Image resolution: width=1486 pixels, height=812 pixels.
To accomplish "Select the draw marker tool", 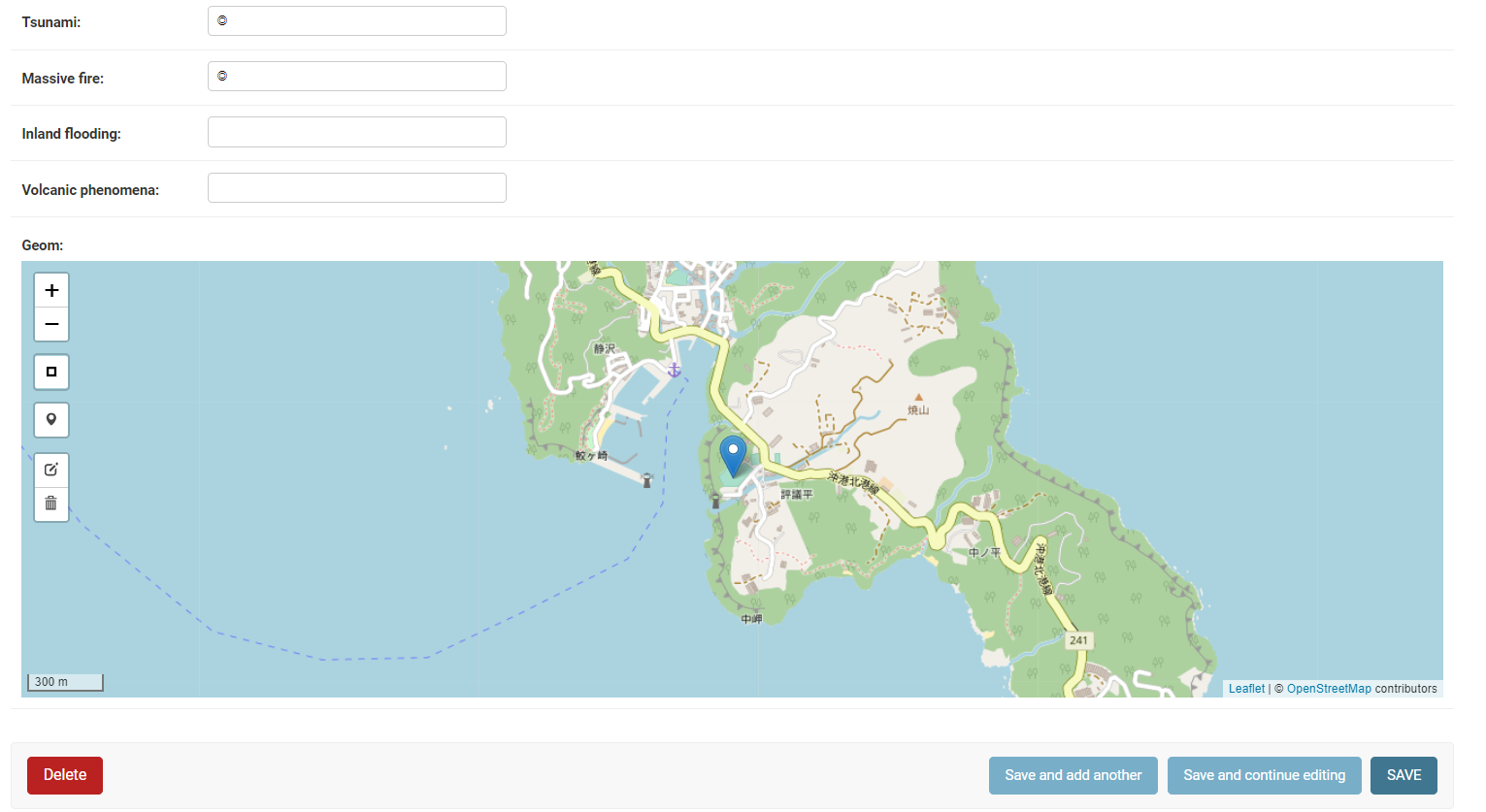I will 51,420.
